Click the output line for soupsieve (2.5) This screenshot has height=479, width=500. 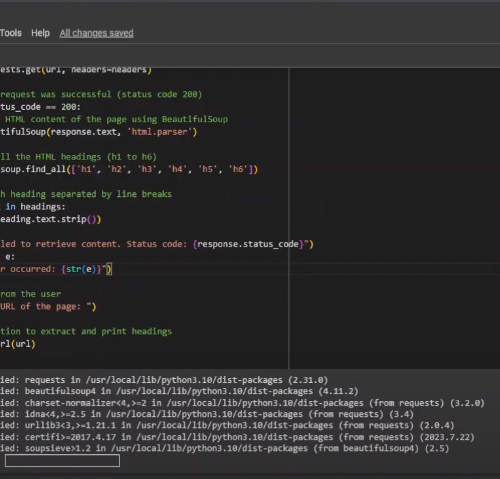pyautogui.click(x=225, y=448)
